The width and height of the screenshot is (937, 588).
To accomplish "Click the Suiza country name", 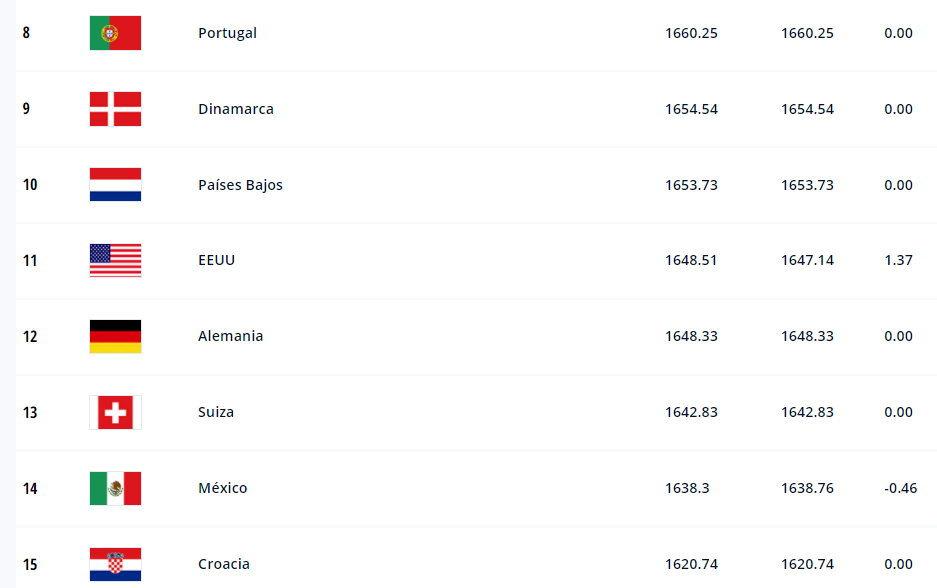I will coord(216,412).
